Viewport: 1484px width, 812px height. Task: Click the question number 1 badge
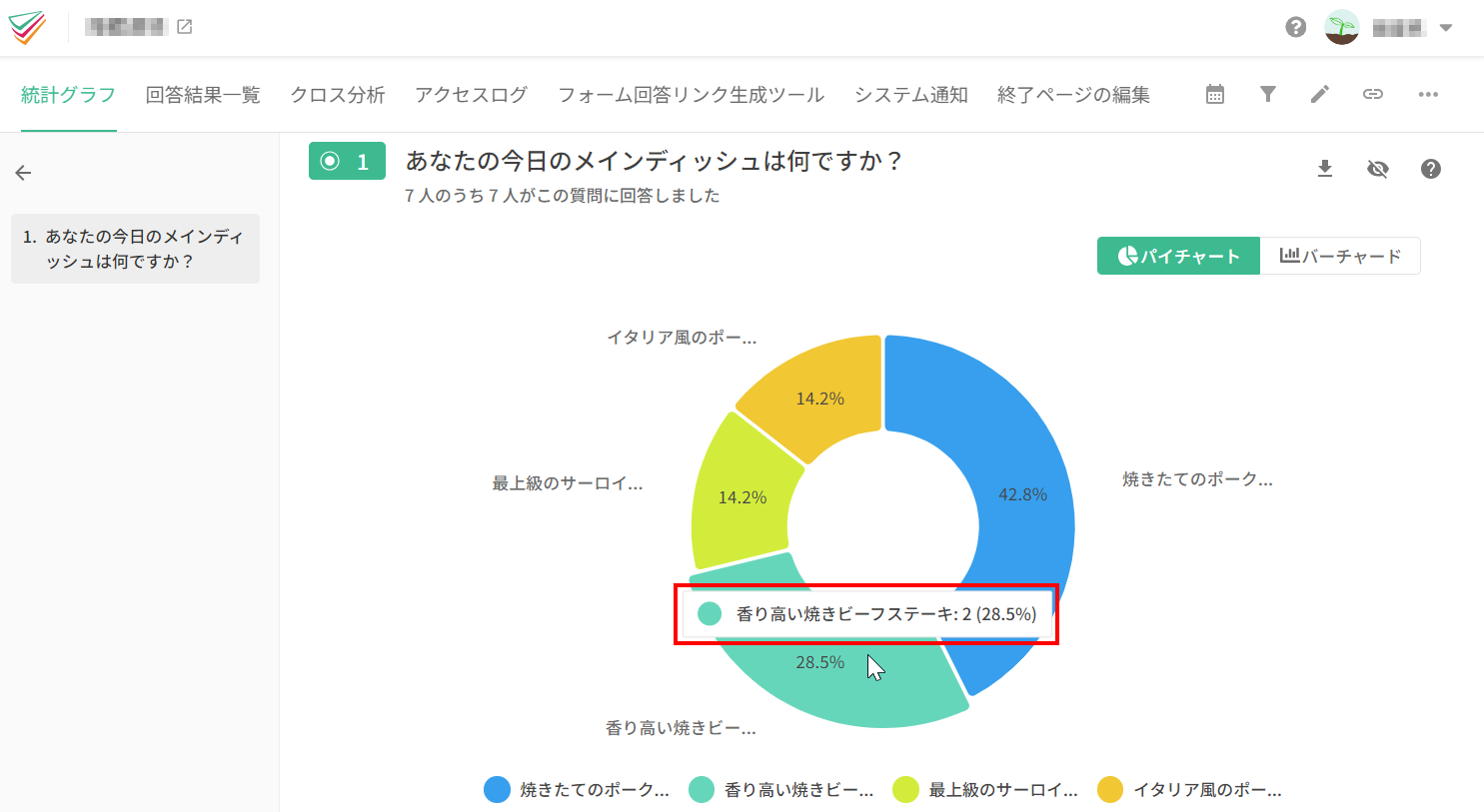click(x=347, y=162)
